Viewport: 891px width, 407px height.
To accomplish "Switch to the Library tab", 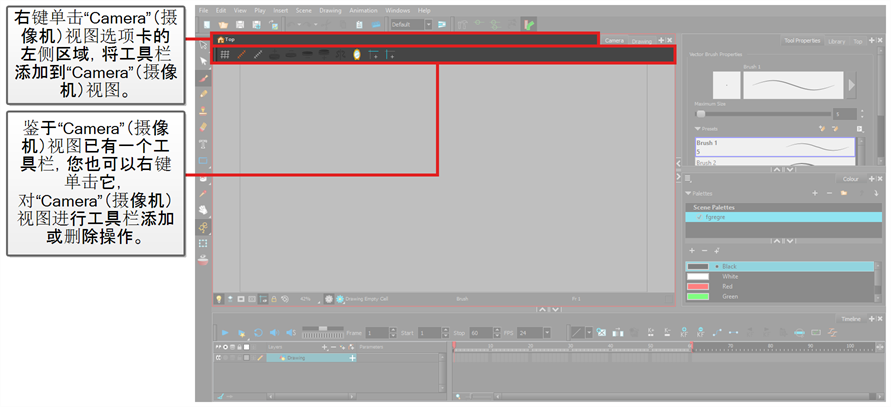I will point(836,42).
